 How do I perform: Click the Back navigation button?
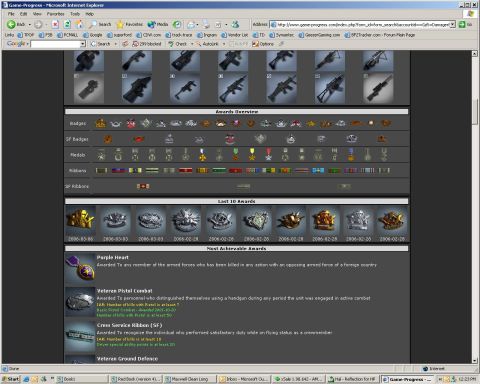coord(16,24)
